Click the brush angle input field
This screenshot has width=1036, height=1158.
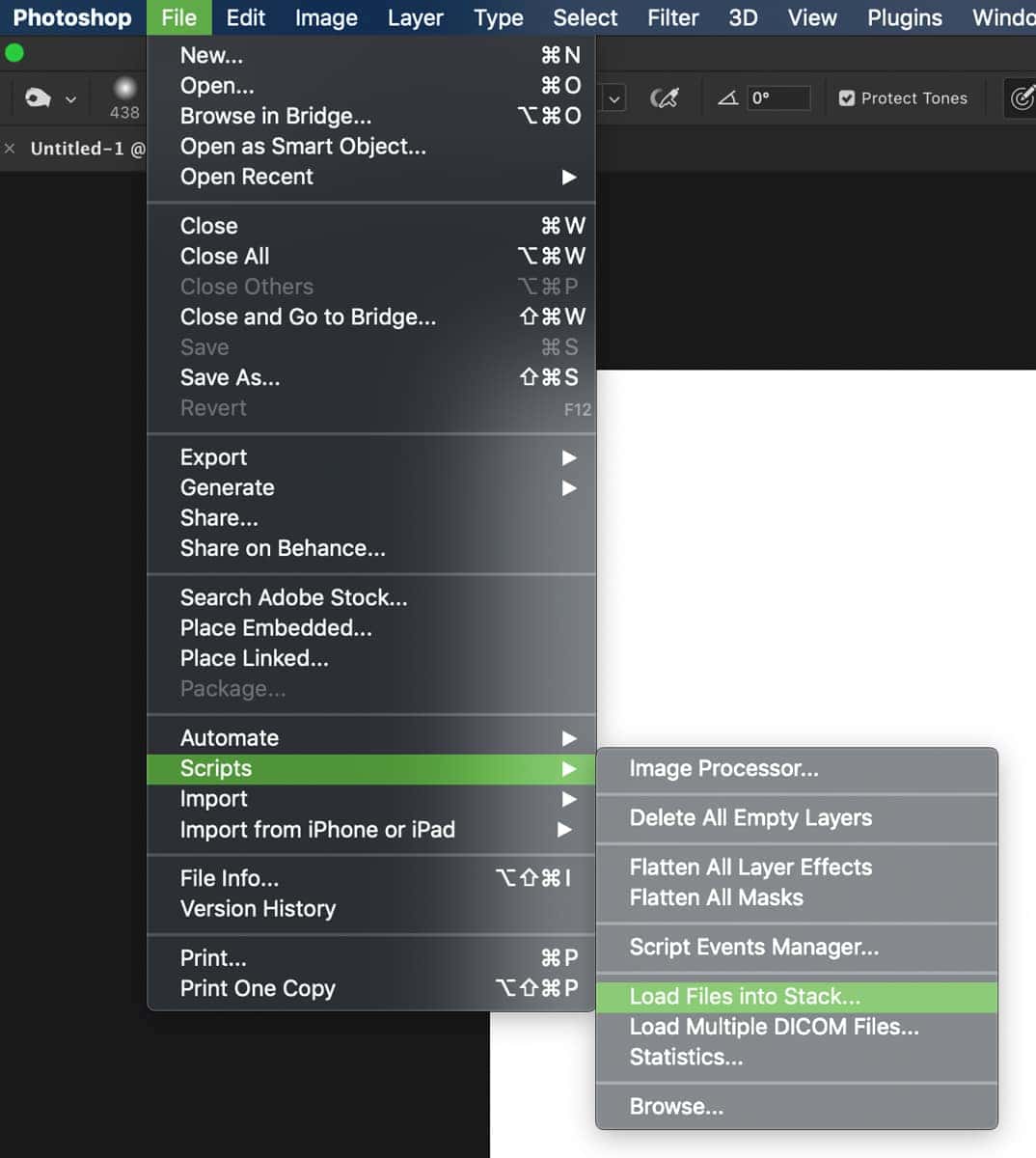point(777,97)
